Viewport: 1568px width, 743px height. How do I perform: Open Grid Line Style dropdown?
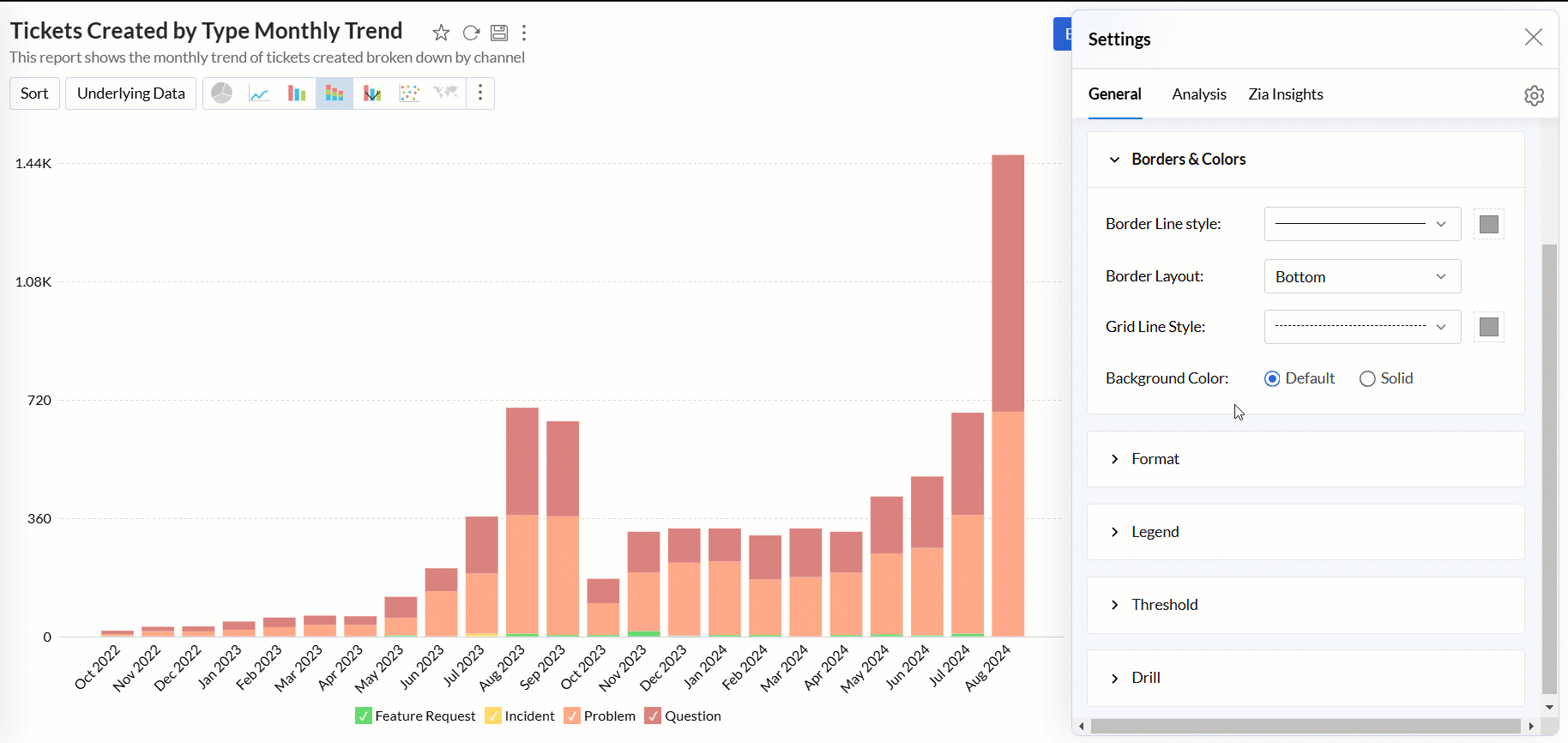coord(1361,327)
